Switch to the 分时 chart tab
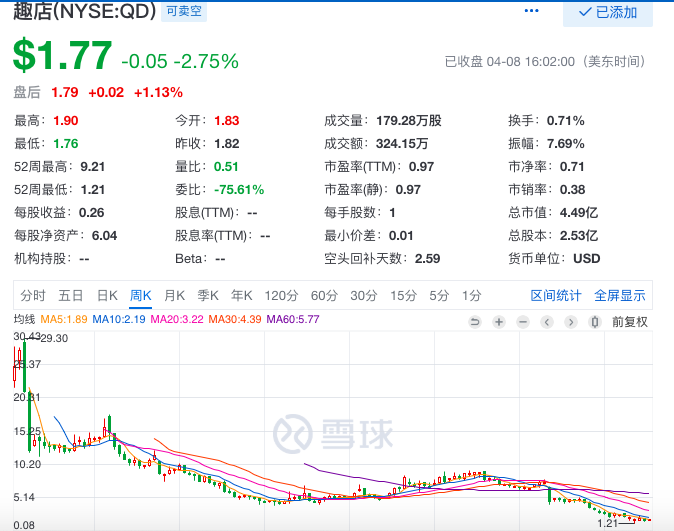The height and width of the screenshot is (531, 674). pyautogui.click(x=33, y=295)
